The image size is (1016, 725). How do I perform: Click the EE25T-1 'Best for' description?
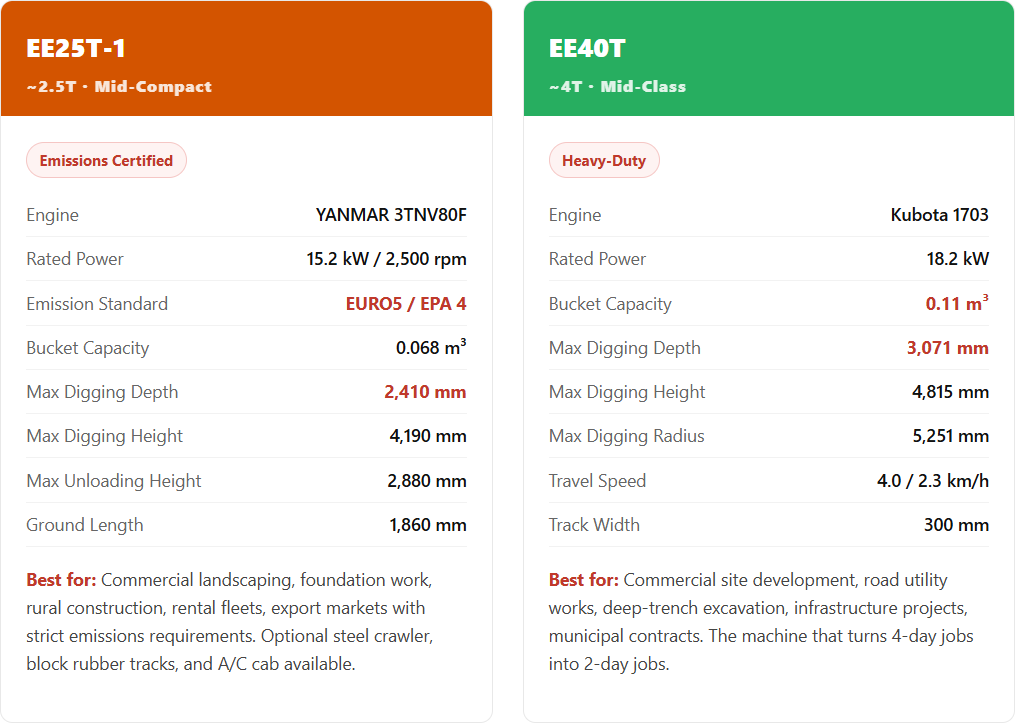click(x=230, y=621)
